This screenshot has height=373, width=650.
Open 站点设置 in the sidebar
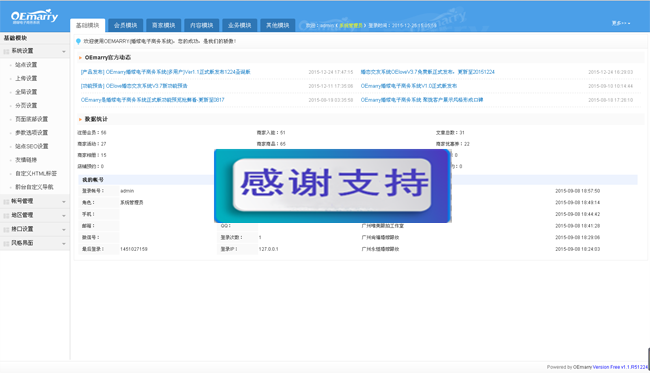pos(26,65)
